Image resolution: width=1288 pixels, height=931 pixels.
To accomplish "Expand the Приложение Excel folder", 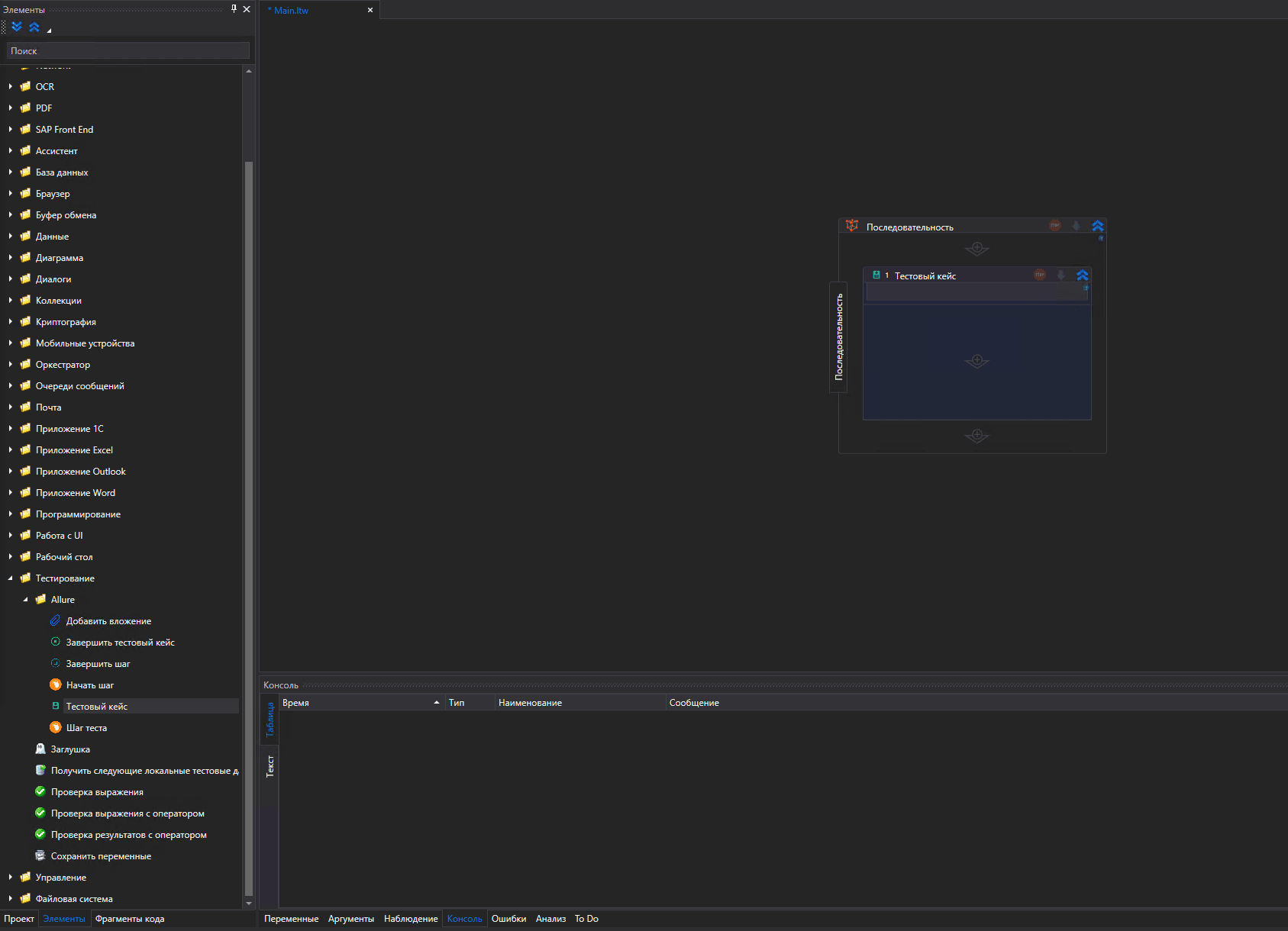I will [10, 450].
